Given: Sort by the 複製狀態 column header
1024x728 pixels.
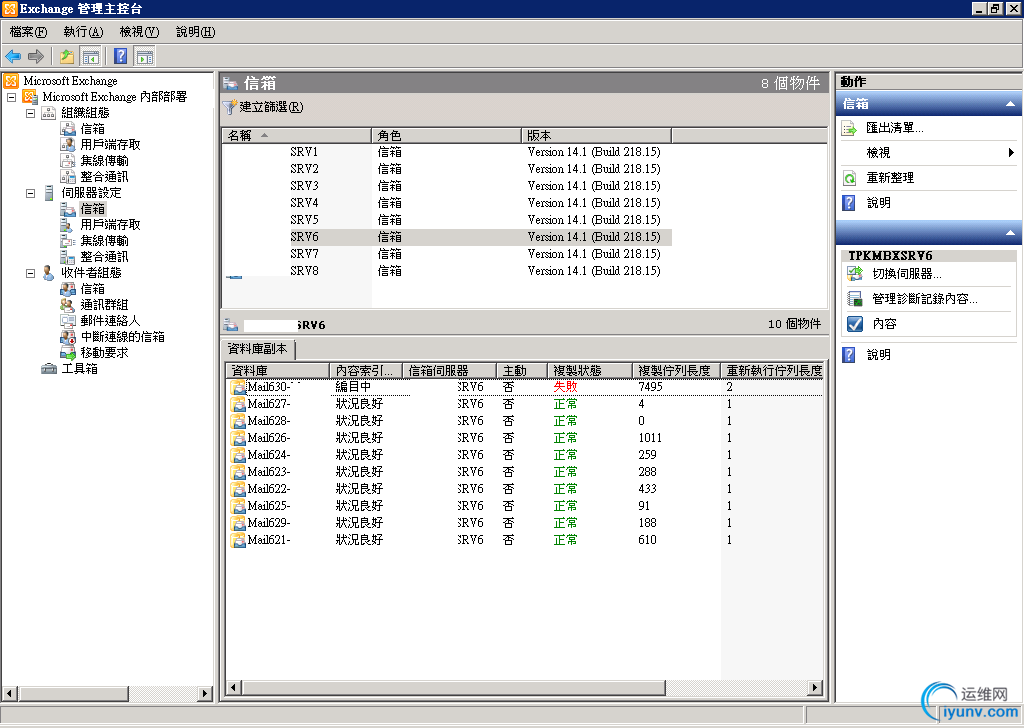Looking at the screenshot, I should coord(590,371).
